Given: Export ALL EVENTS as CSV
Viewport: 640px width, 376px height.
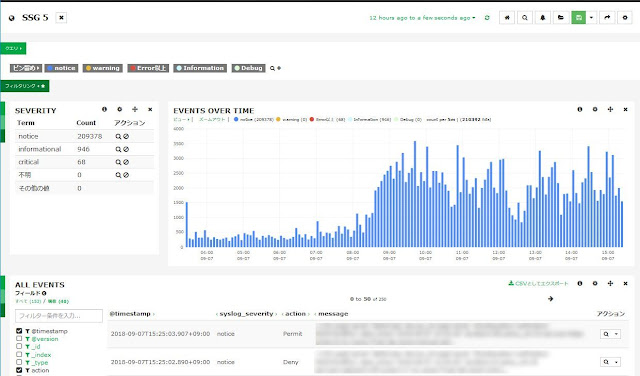Looking at the screenshot, I should click(x=538, y=283).
